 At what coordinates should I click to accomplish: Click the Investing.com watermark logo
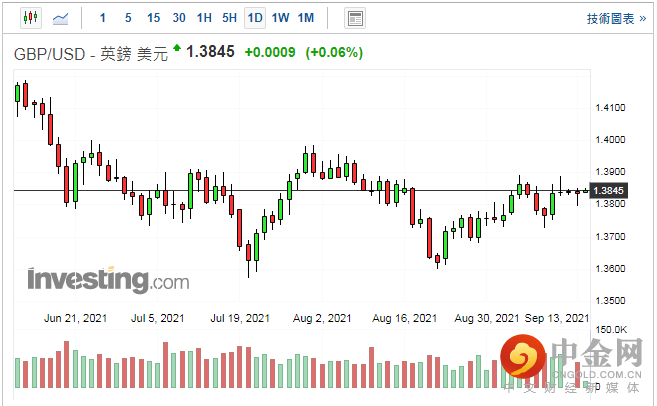[108, 279]
